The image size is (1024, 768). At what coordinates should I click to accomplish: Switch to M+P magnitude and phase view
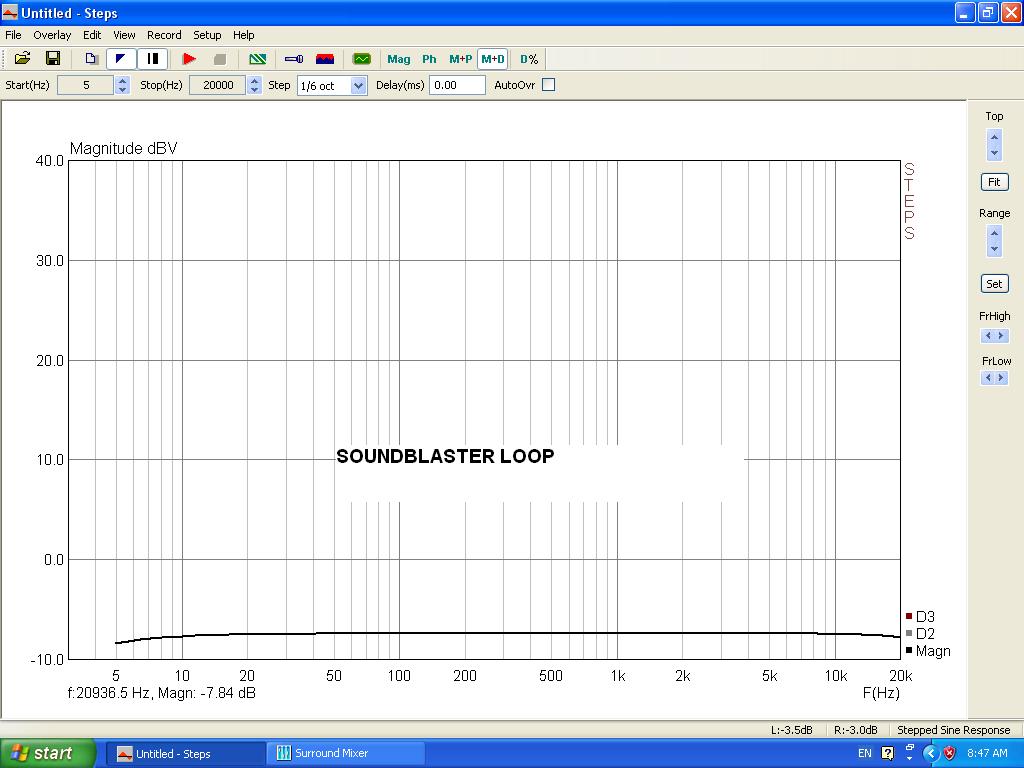click(460, 59)
